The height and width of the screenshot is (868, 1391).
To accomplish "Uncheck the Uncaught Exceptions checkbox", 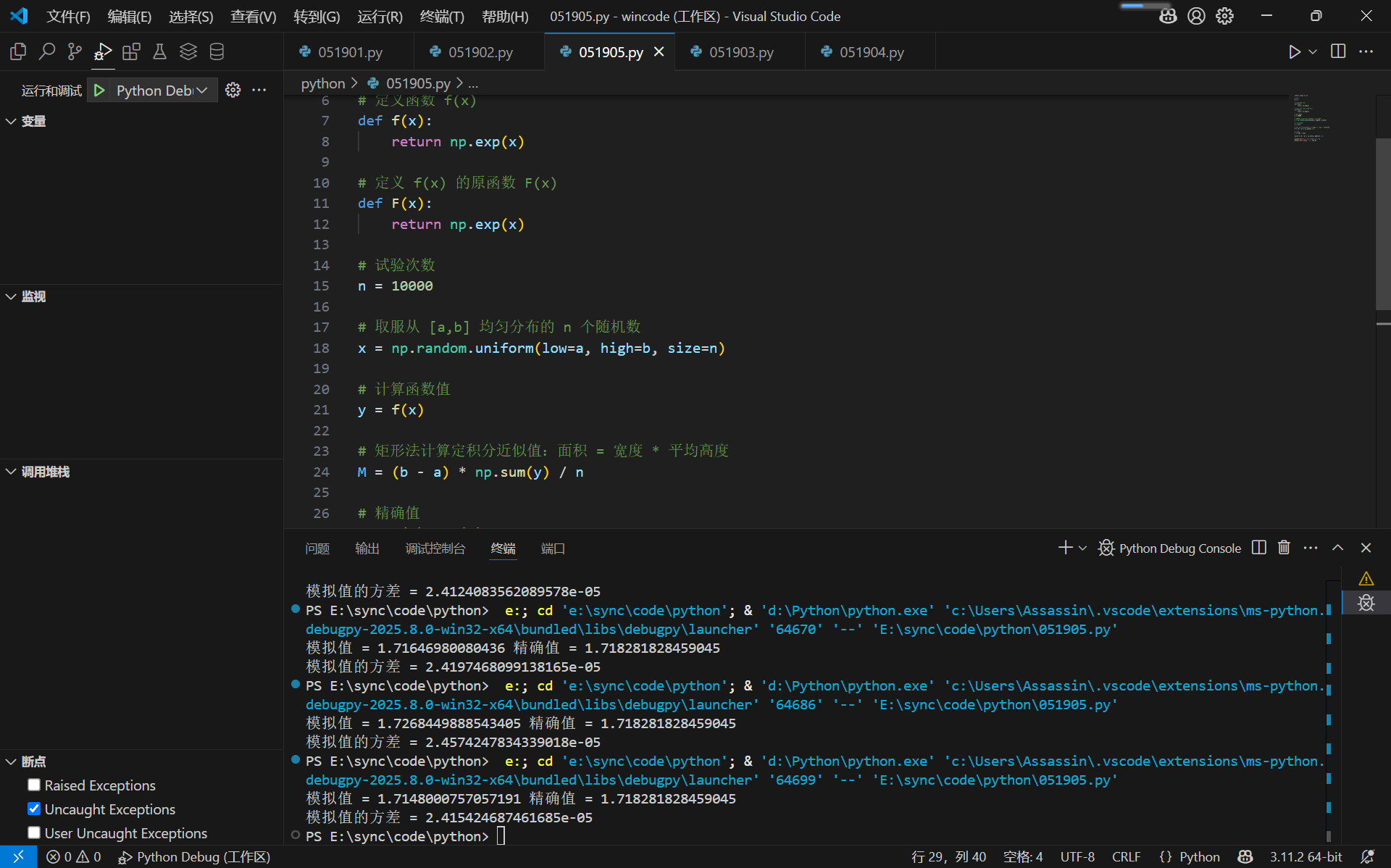I will (x=34, y=809).
